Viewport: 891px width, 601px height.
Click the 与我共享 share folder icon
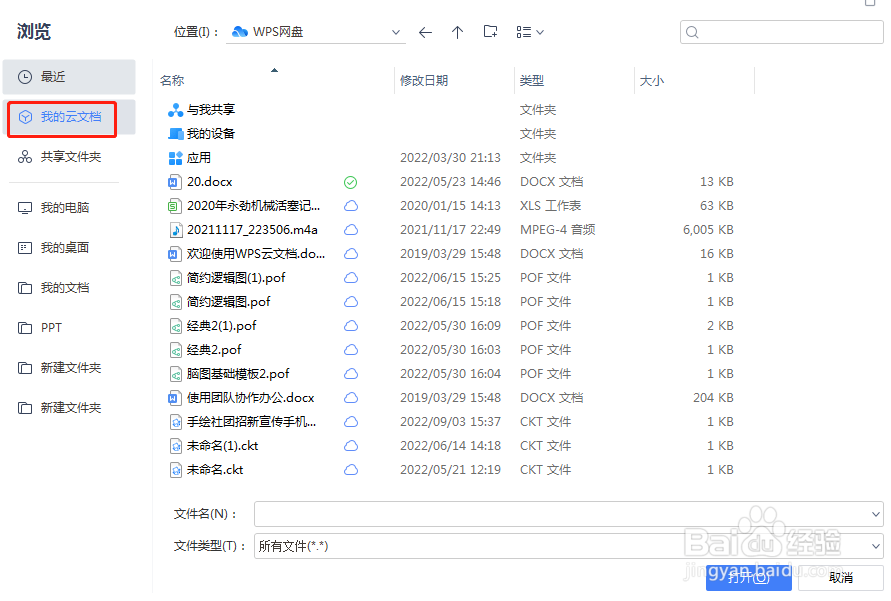[176, 110]
